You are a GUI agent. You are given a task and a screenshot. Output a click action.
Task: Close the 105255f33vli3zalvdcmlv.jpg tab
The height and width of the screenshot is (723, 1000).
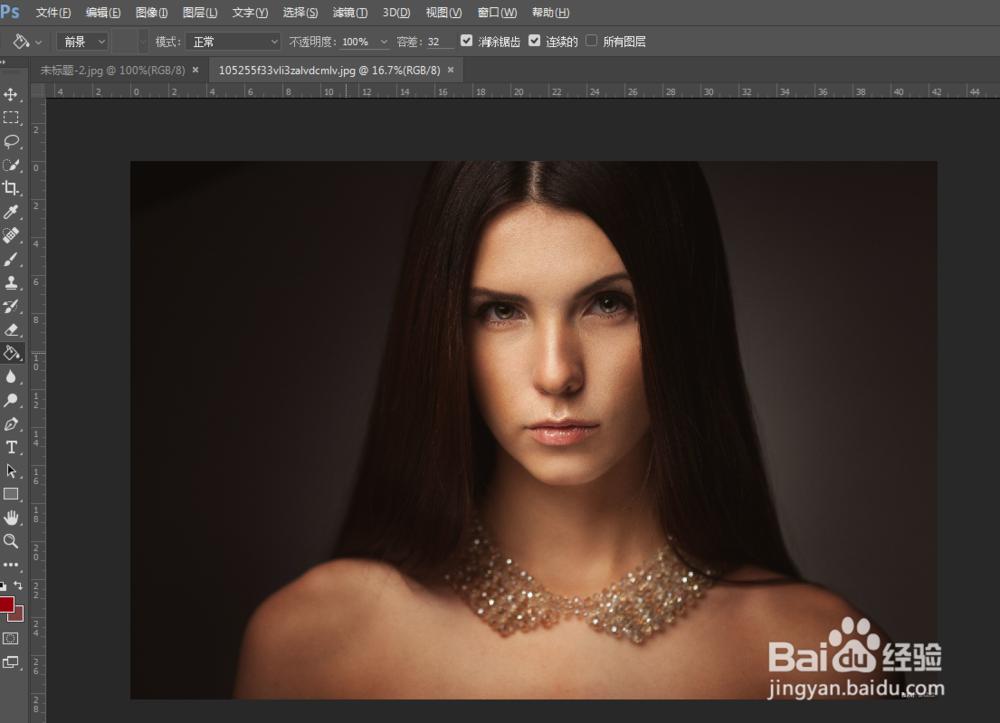tap(450, 70)
